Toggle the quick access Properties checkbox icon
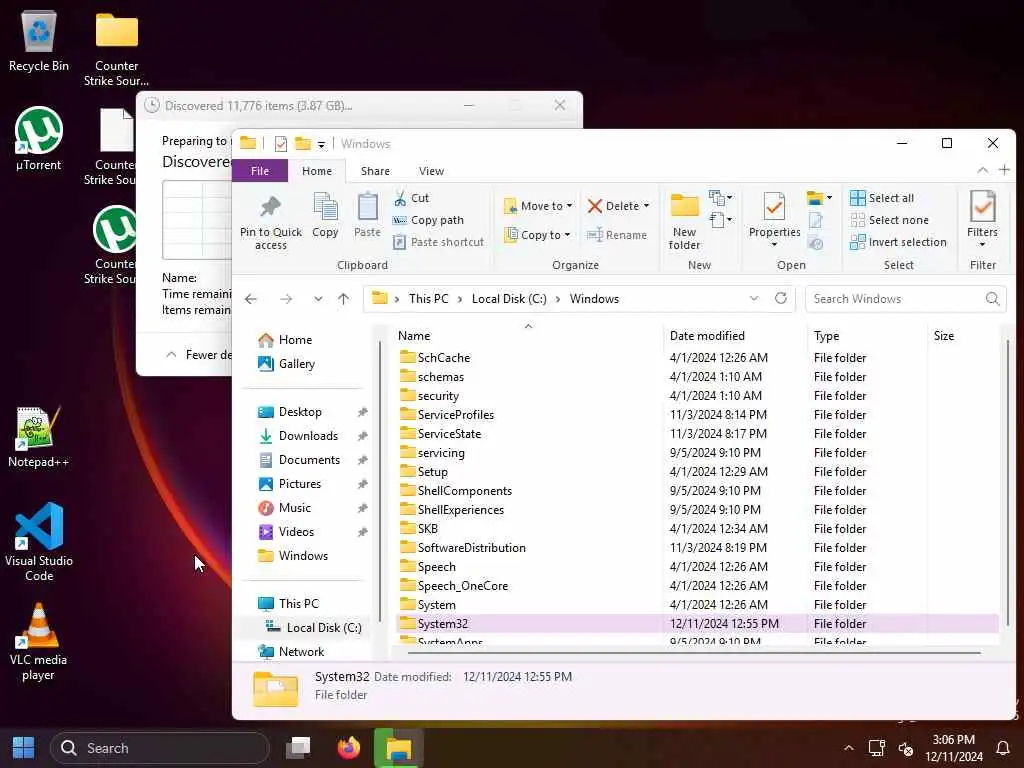 click(281, 144)
